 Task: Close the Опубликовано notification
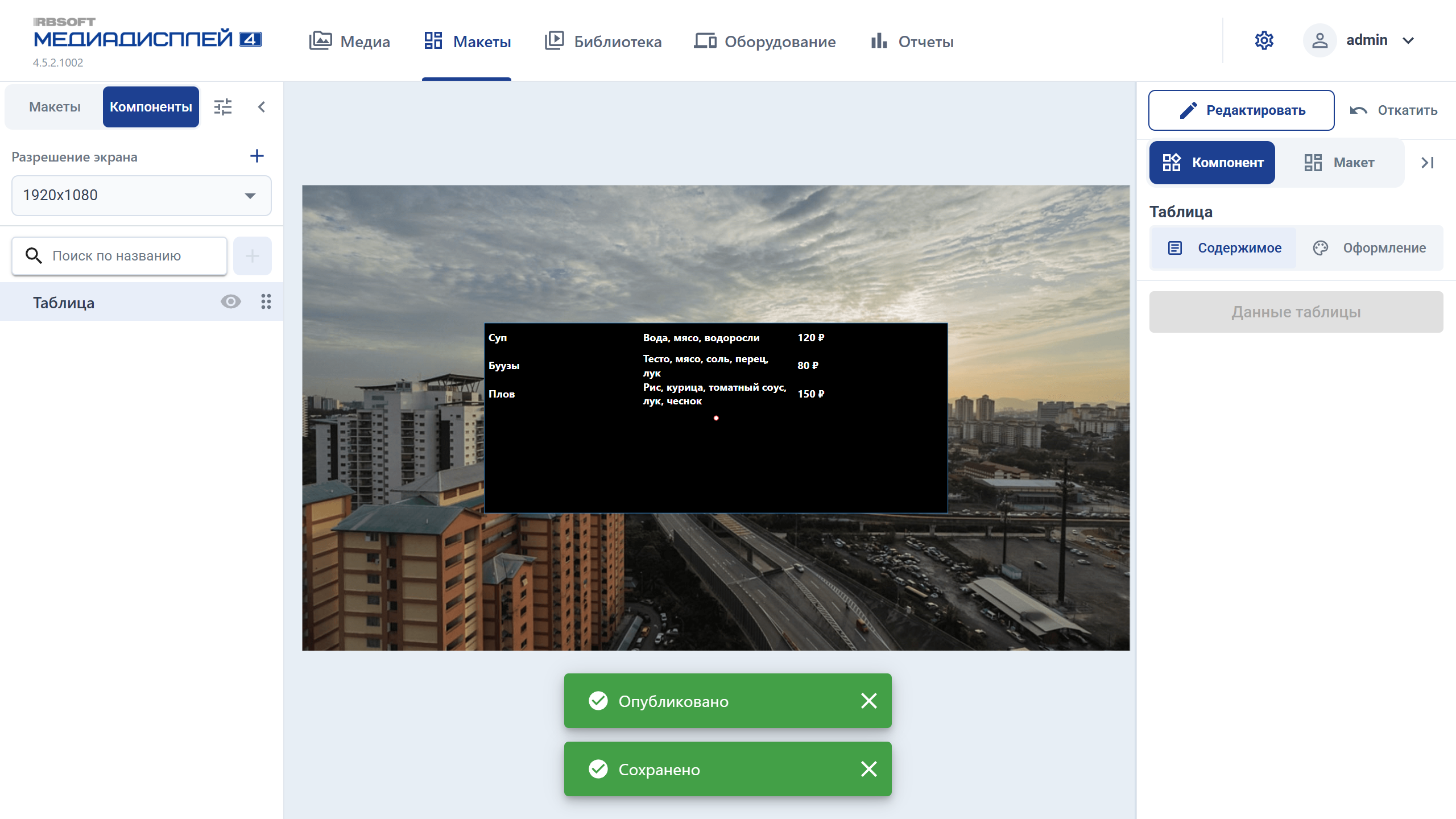pos(869,701)
